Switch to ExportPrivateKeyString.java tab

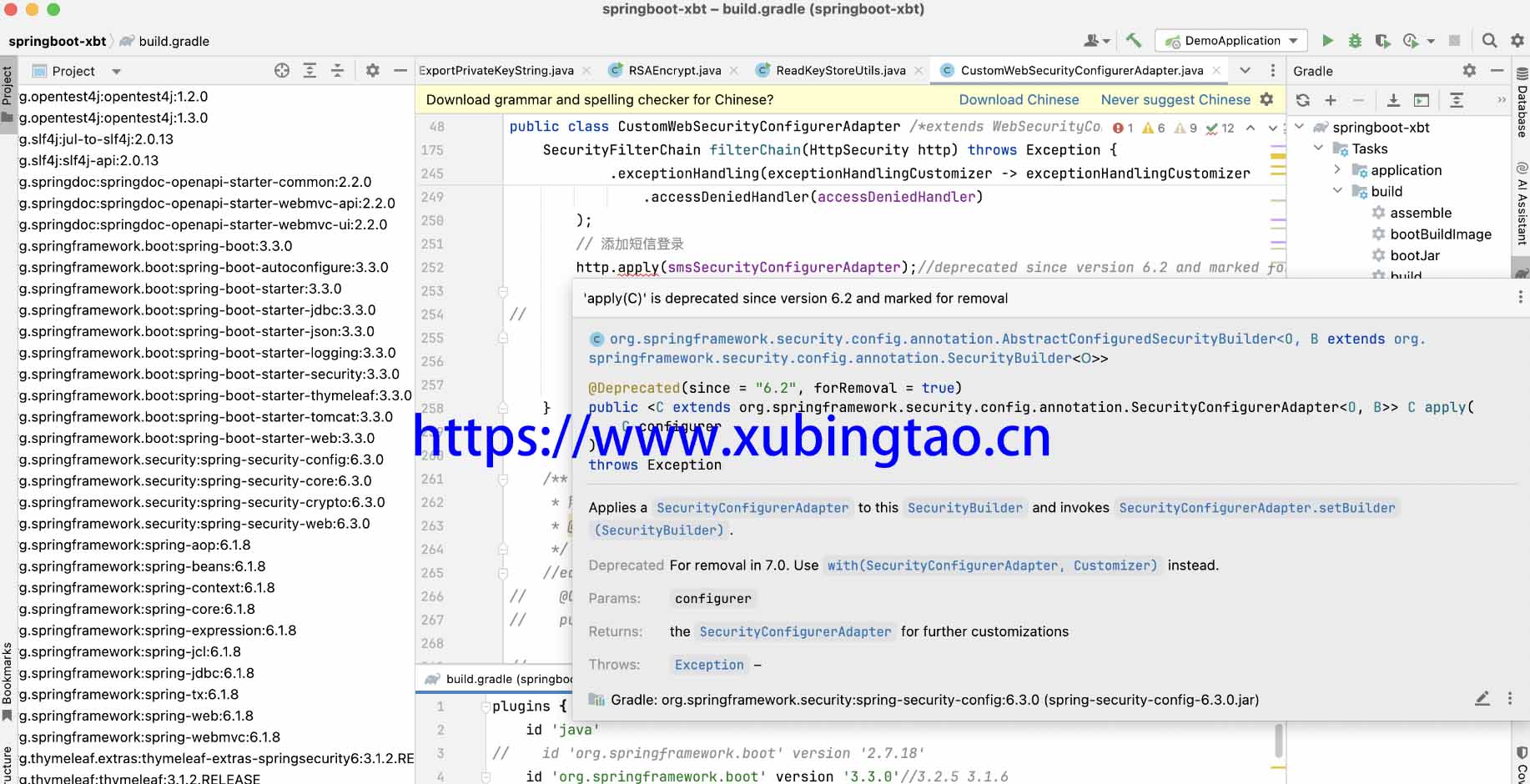pyautogui.click(x=496, y=70)
